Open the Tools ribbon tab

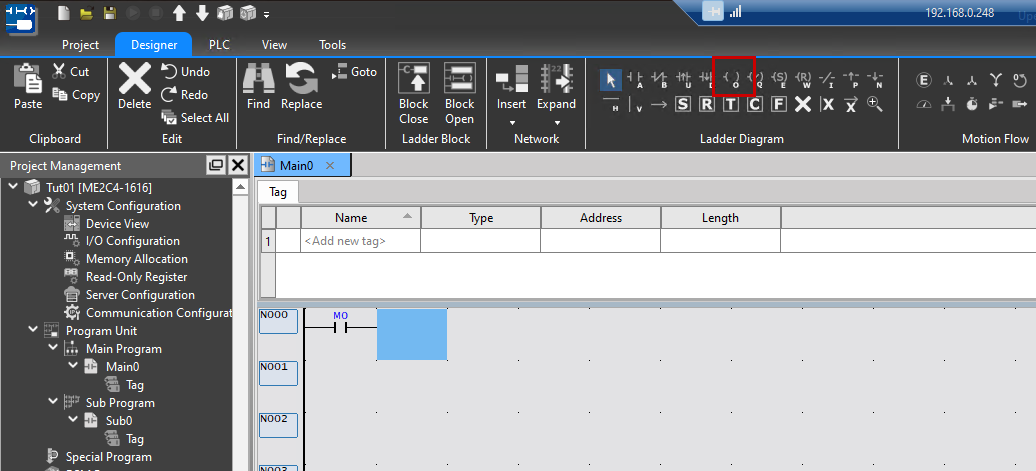(332, 45)
